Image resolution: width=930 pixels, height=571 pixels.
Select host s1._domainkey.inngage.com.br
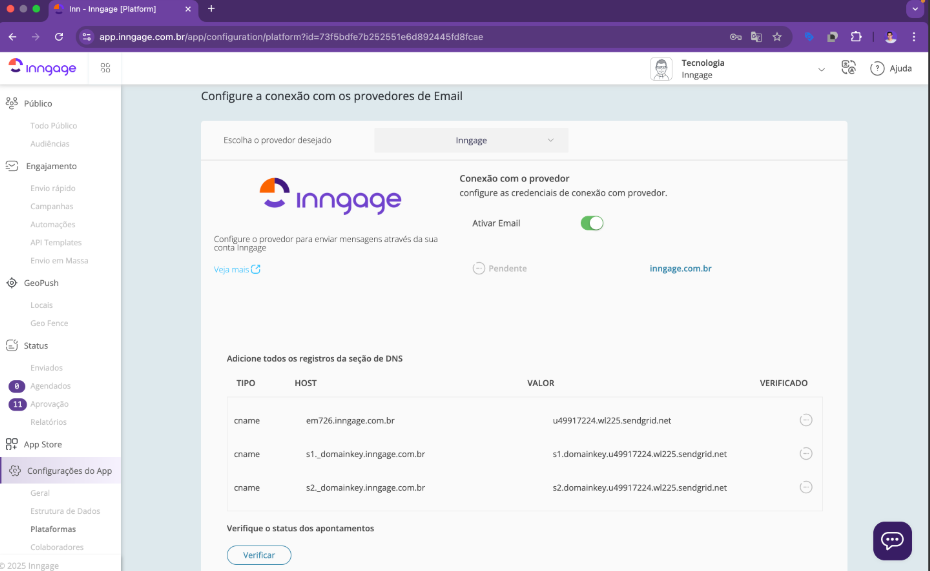click(x=365, y=454)
